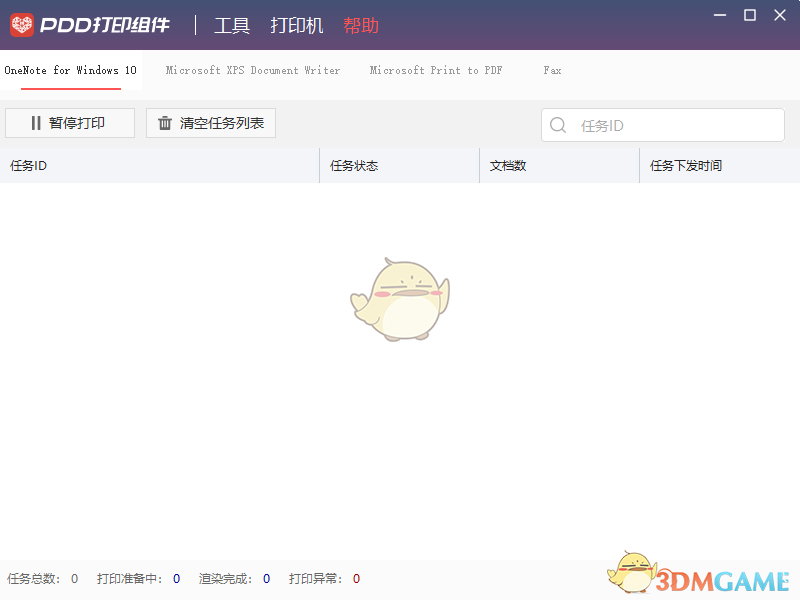
Task: Click the 暂停打印 button to pause printing
Action: tap(69, 123)
